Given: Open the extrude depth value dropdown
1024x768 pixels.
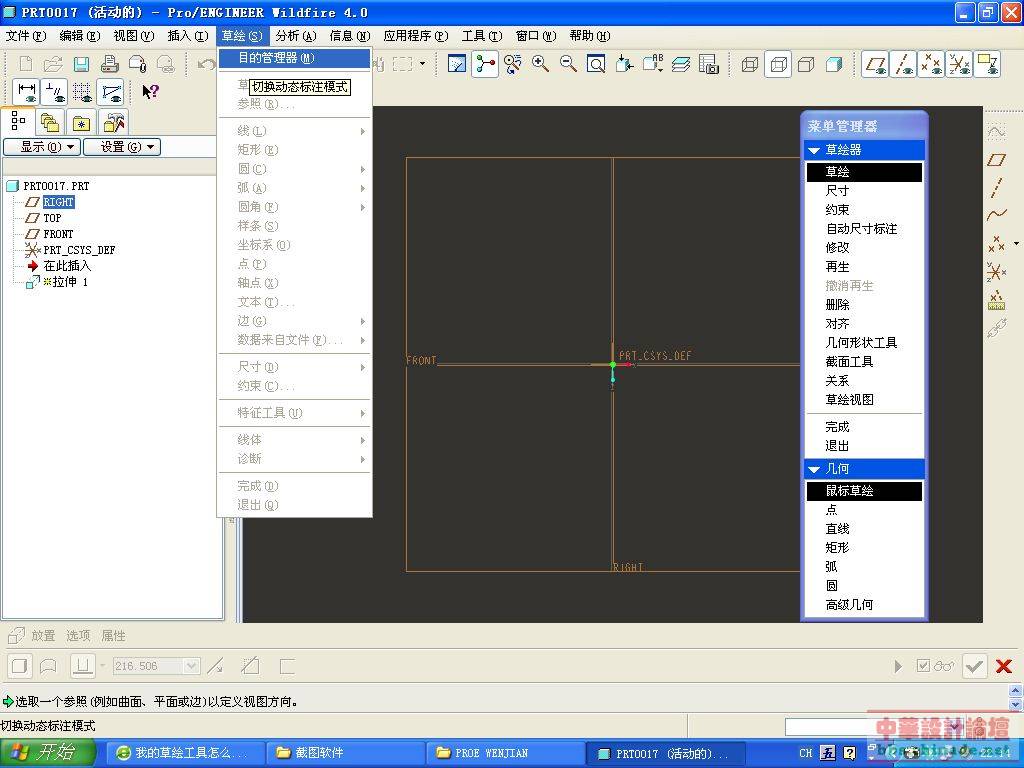Looking at the screenshot, I should [191, 666].
